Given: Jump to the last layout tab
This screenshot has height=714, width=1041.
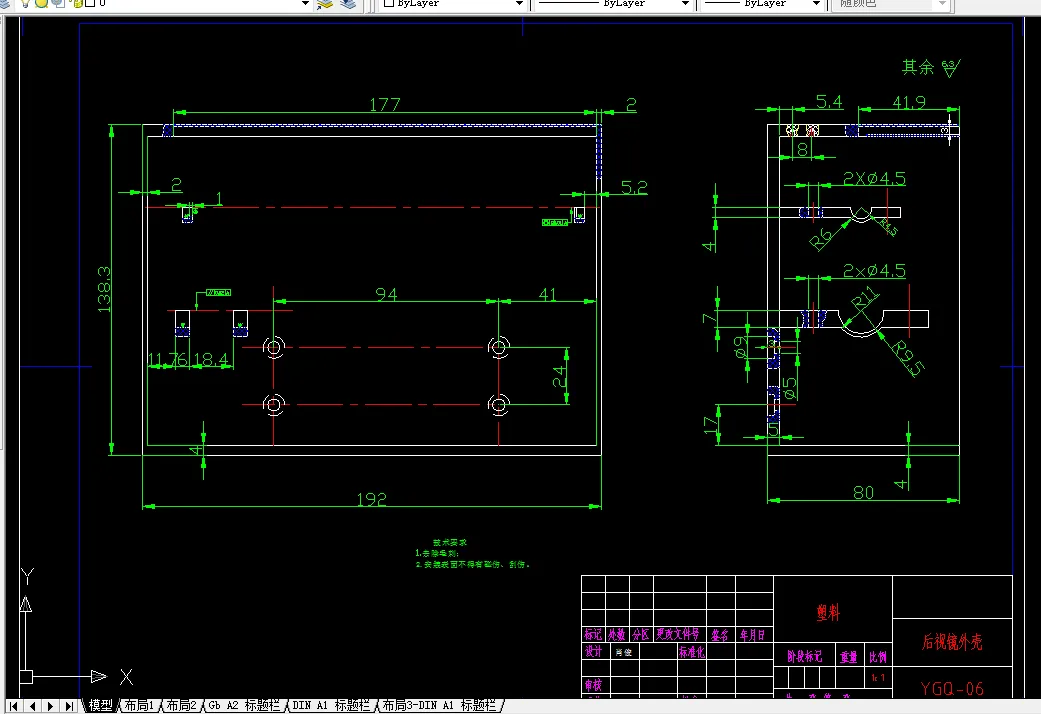Looking at the screenshot, I should coord(69,706).
